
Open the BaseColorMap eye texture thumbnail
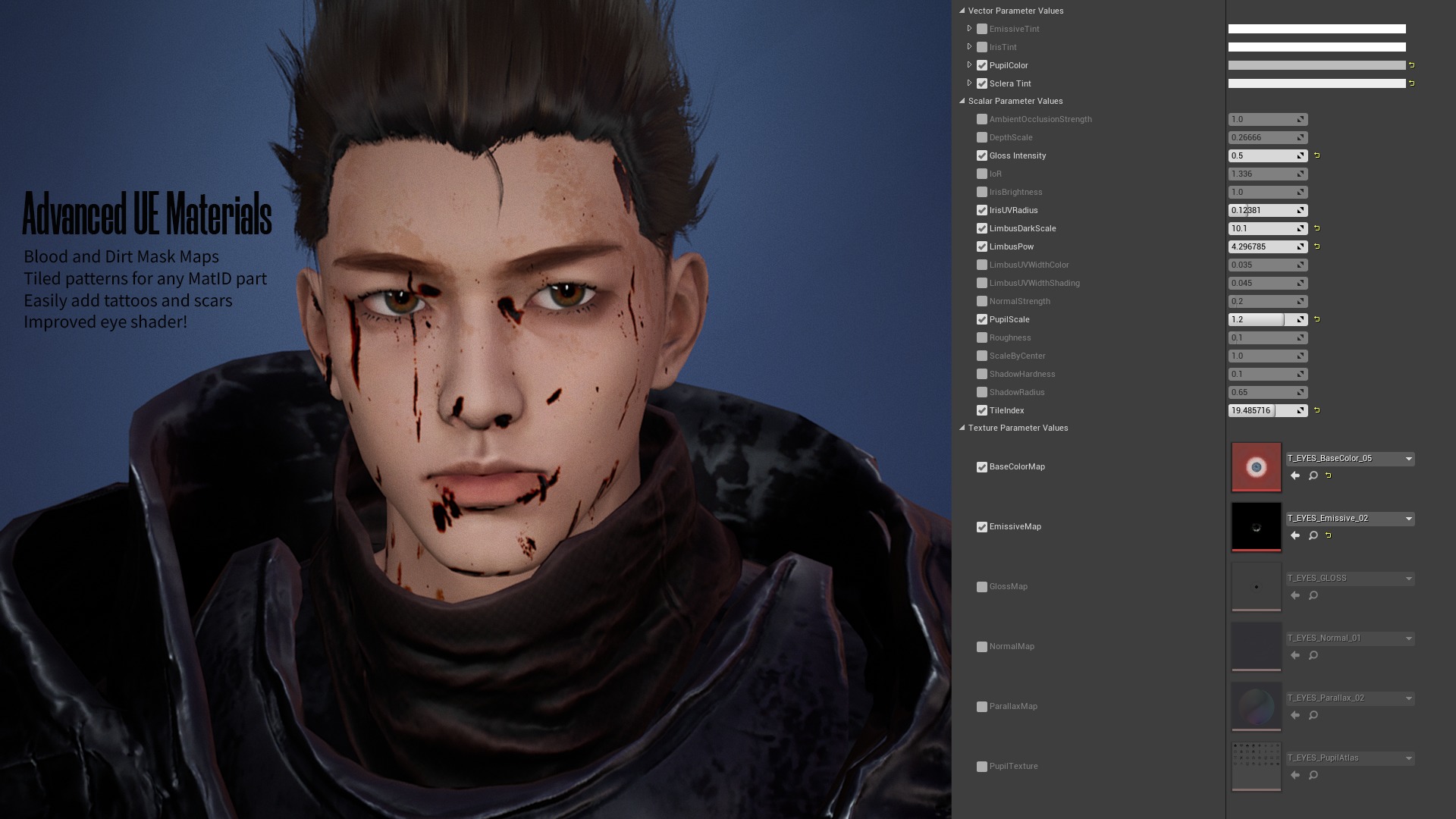click(x=1257, y=467)
